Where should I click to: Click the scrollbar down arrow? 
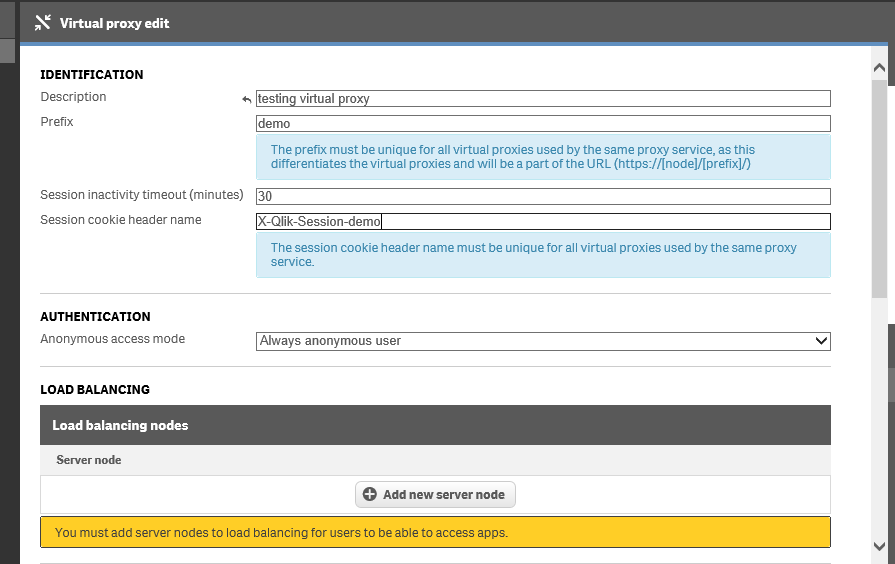(x=880, y=546)
